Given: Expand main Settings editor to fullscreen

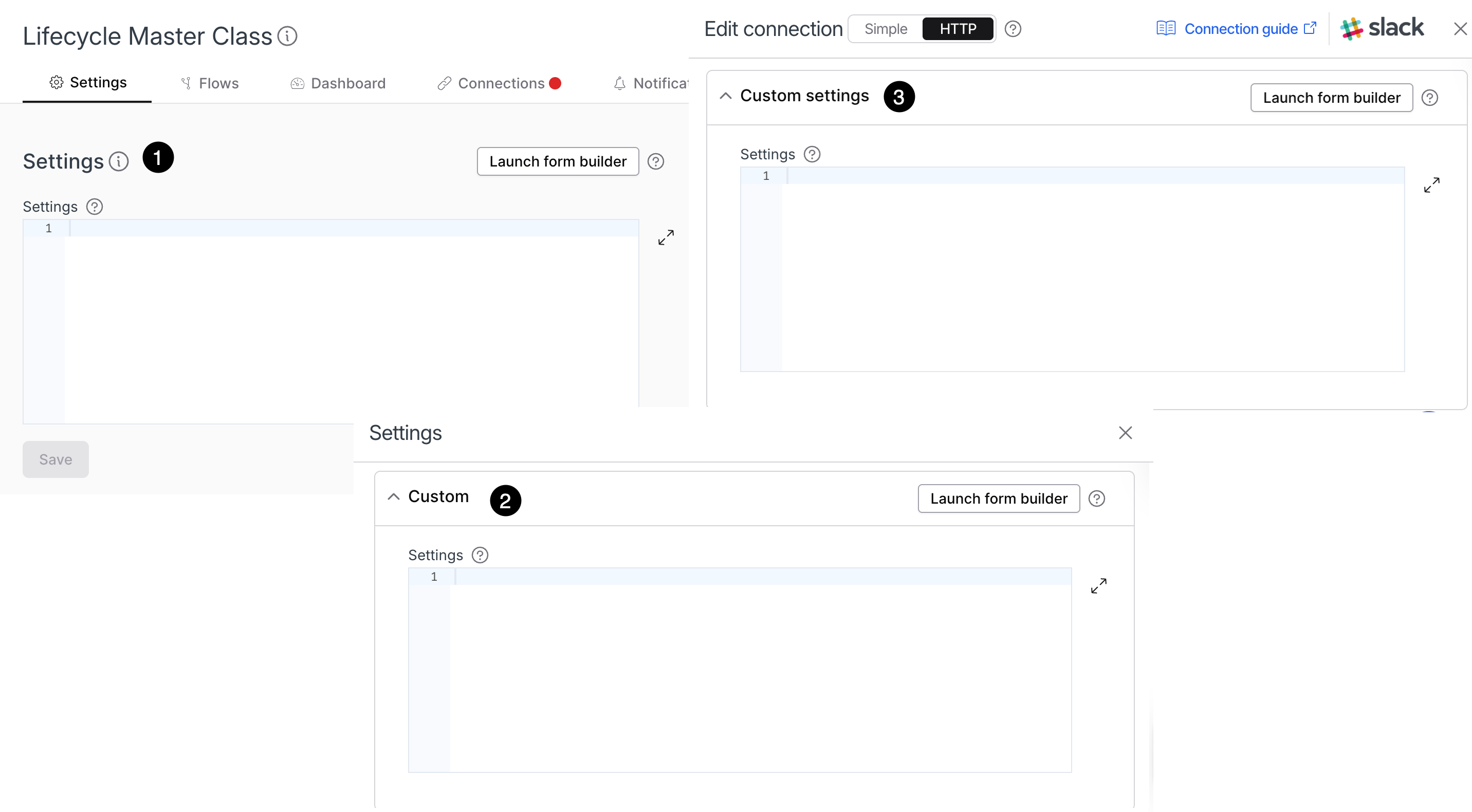Looking at the screenshot, I should coord(666,237).
